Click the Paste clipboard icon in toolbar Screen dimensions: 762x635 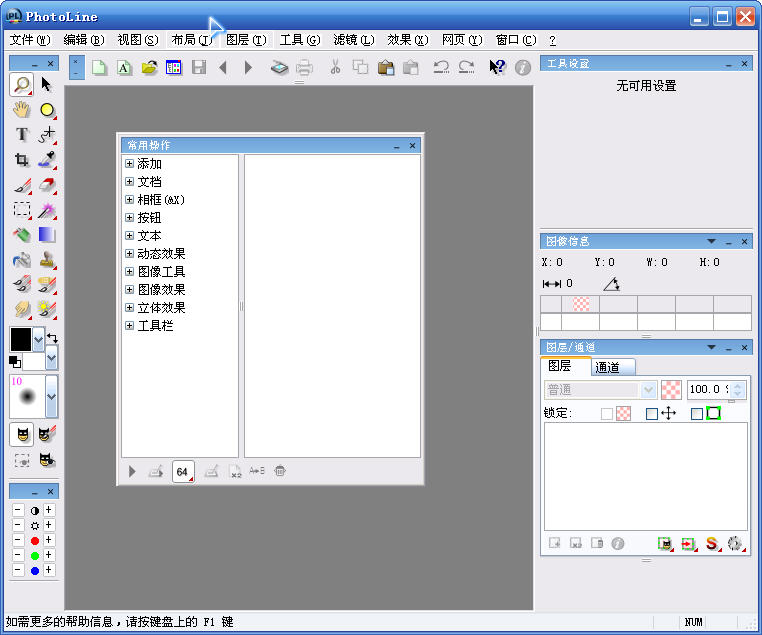[x=386, y=68]
